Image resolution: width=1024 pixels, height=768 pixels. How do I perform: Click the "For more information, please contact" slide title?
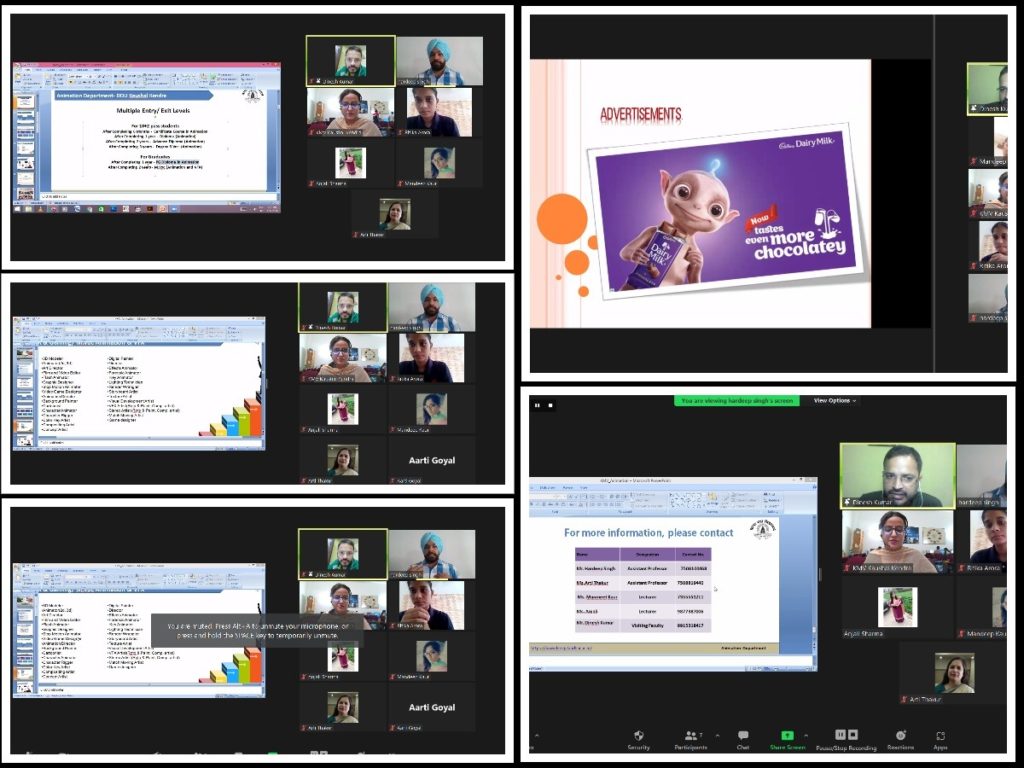pyautogui.click(x=648, y=533)
